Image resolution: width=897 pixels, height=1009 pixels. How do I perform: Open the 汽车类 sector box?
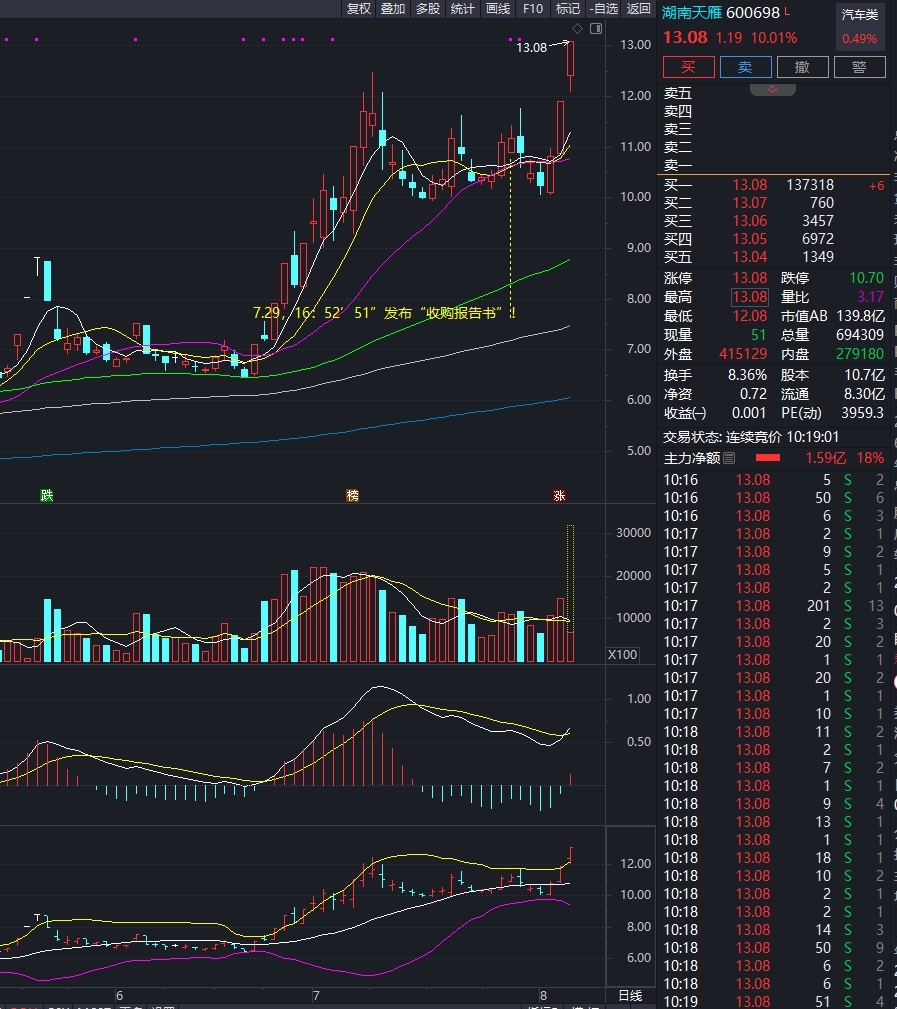pos(860,26)
